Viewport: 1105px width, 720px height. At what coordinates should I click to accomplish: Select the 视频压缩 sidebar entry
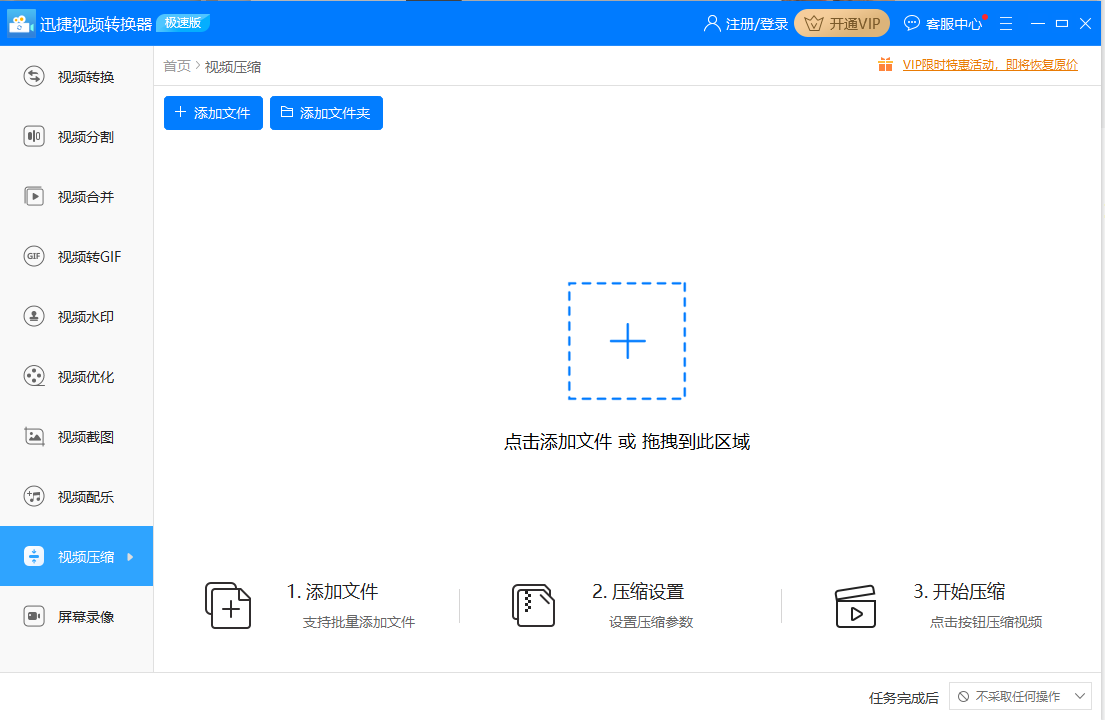(76, 556)
